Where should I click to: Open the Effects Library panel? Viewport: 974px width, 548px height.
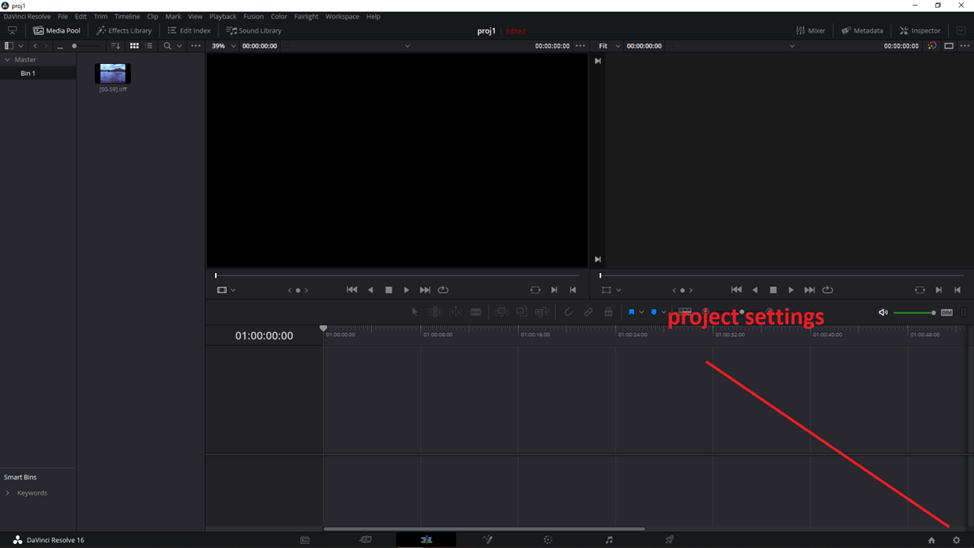pos(124,30)
